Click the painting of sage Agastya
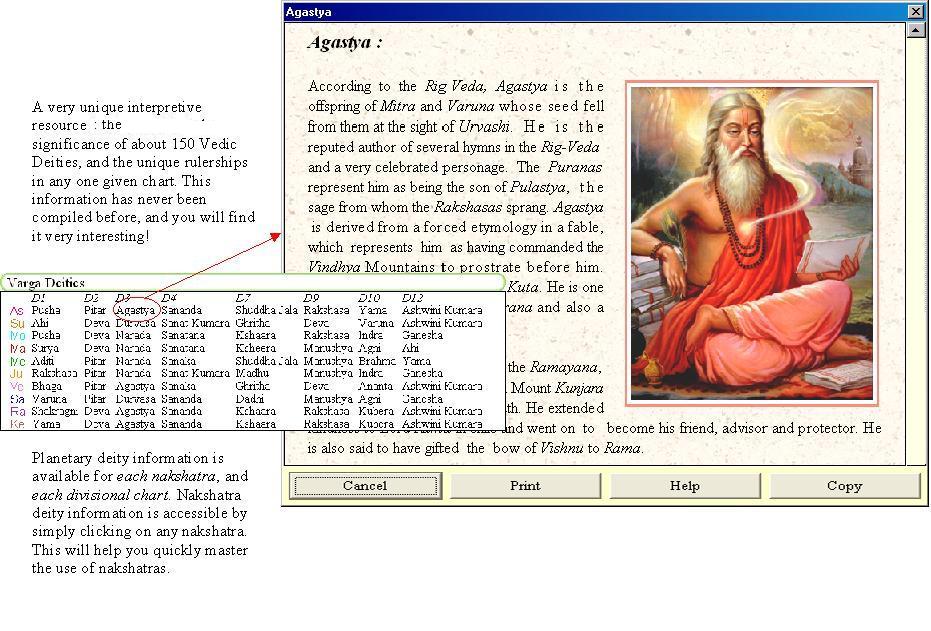 752,243
